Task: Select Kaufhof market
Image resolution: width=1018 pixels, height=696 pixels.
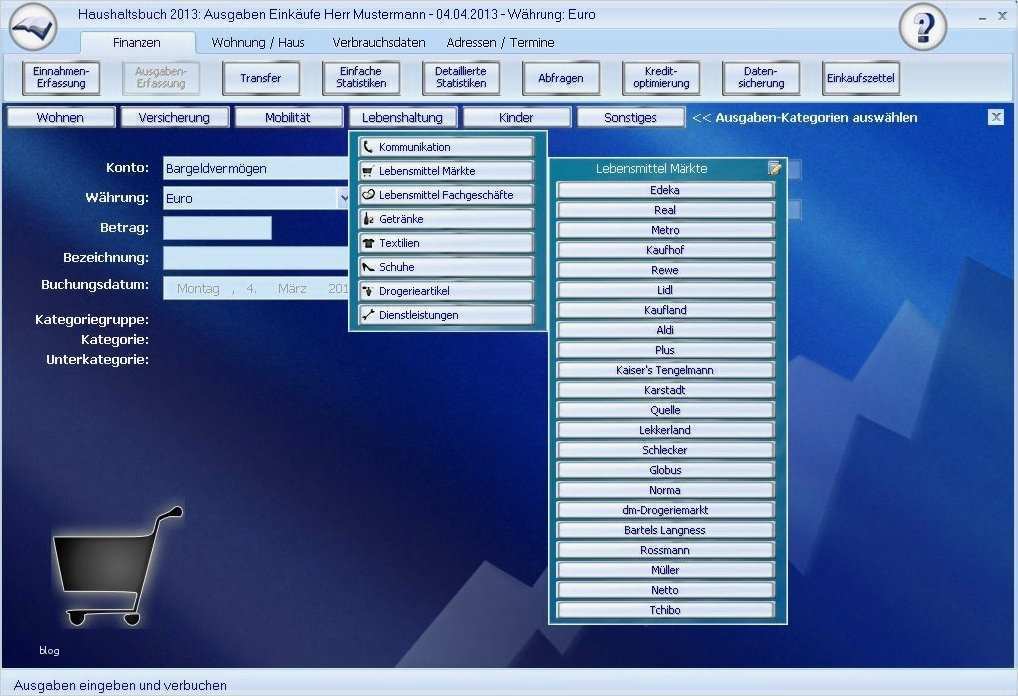Action: click(x=665, y=250)
